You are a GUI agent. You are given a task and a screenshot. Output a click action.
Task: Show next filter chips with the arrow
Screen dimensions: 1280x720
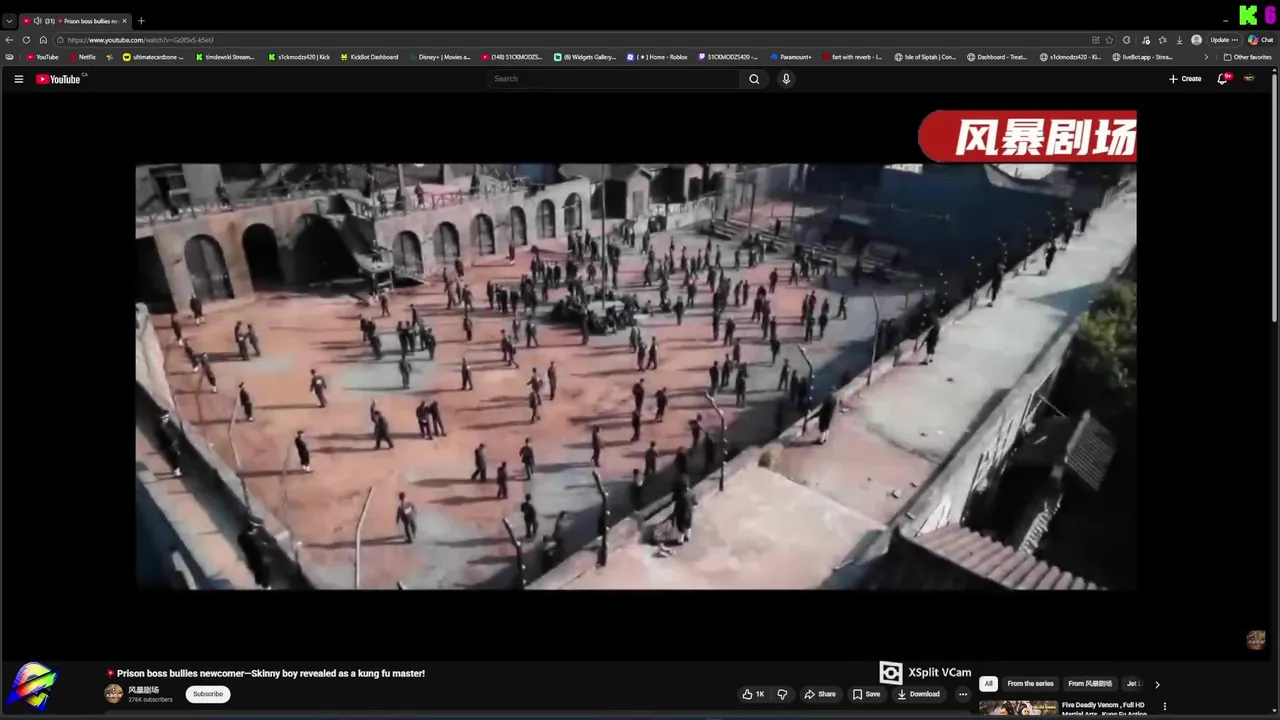click(1157, 685)
